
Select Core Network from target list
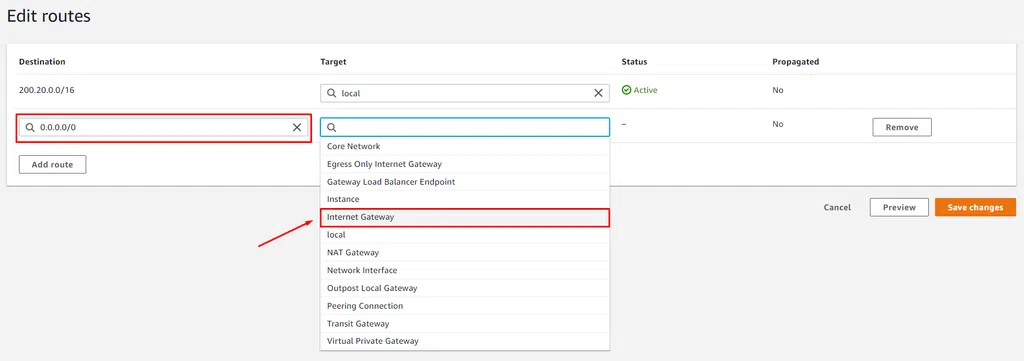coord(465,146)
